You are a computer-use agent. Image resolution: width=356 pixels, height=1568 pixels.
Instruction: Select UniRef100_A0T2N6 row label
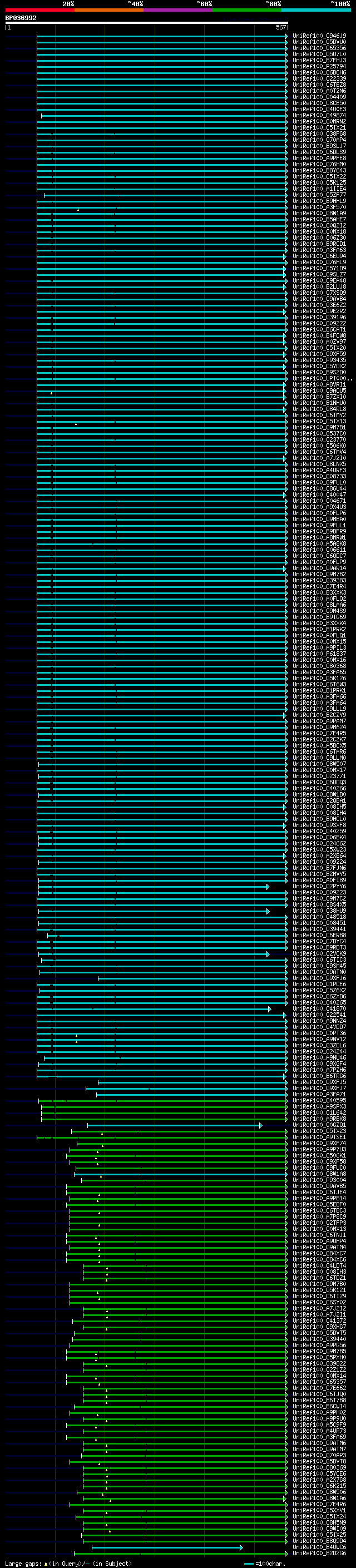(319, 91)
